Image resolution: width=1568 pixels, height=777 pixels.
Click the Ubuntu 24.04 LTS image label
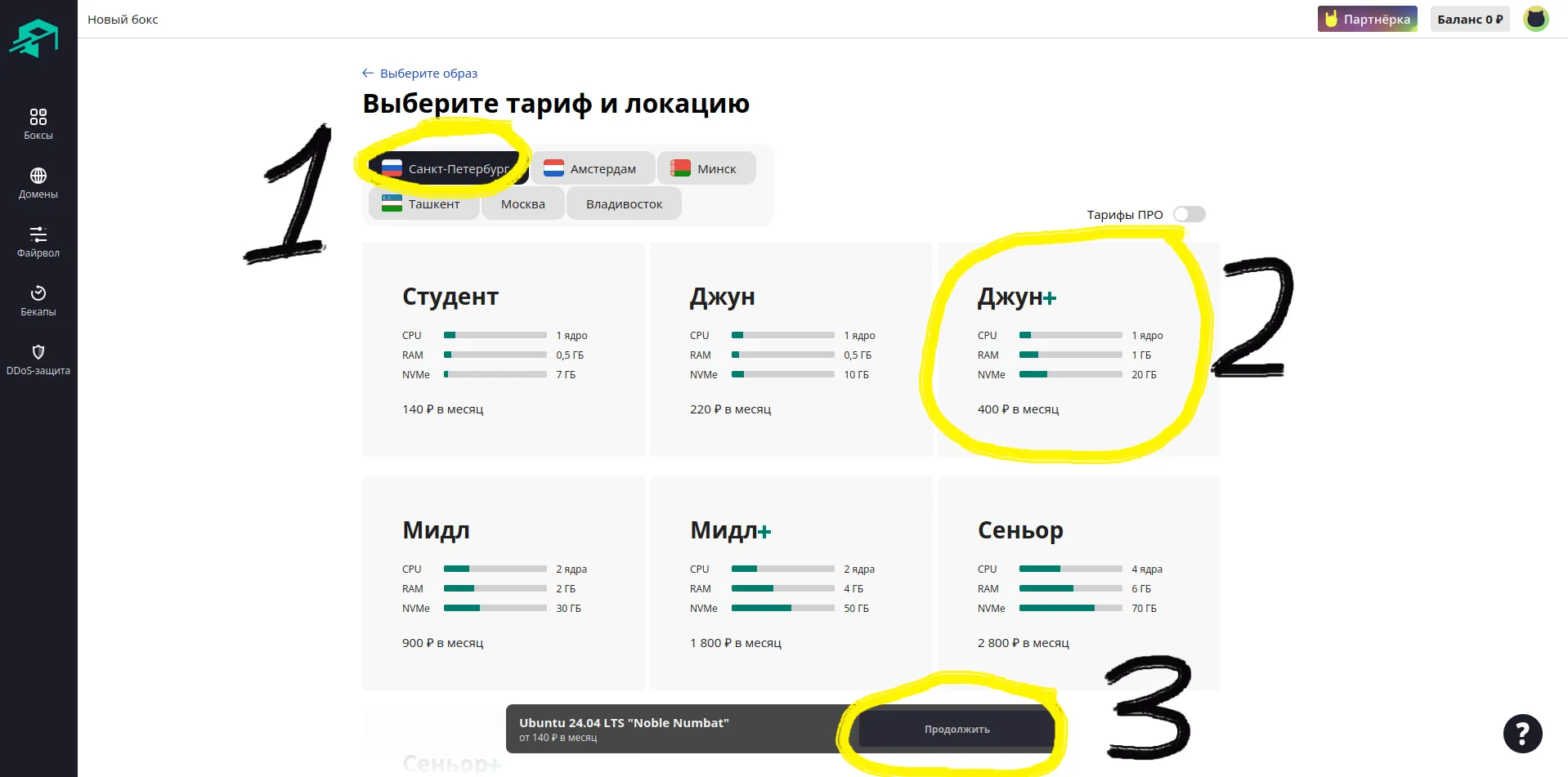tap(624, 722)
